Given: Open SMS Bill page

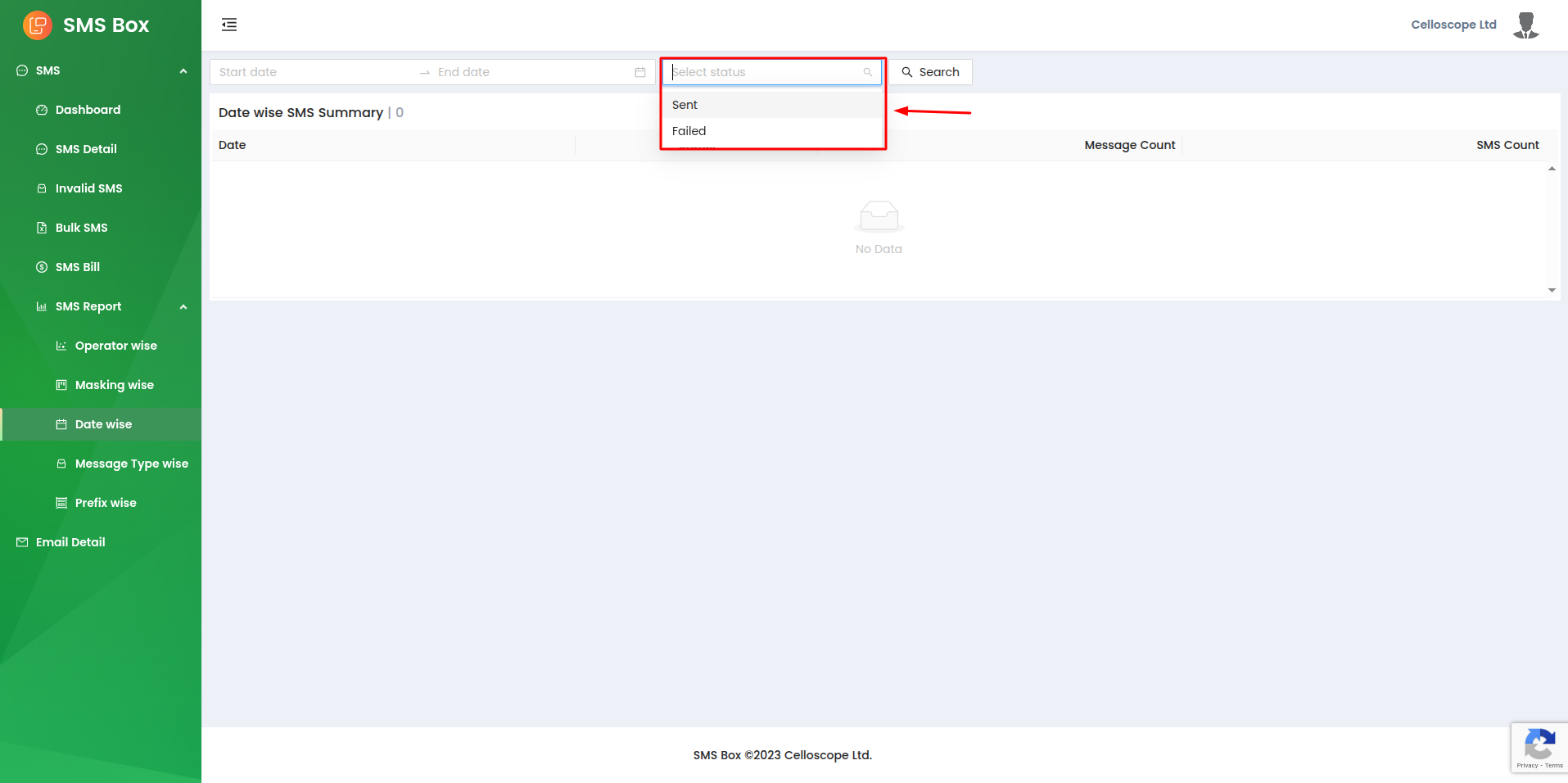Looking at the screenshot, I should coord(77,267).
